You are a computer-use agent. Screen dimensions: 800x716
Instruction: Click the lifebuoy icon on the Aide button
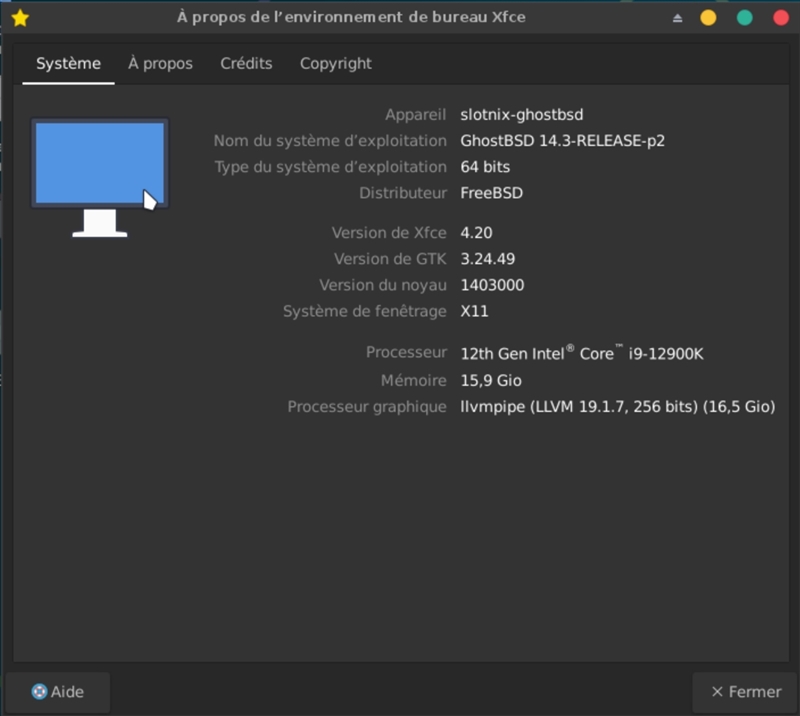39,692
